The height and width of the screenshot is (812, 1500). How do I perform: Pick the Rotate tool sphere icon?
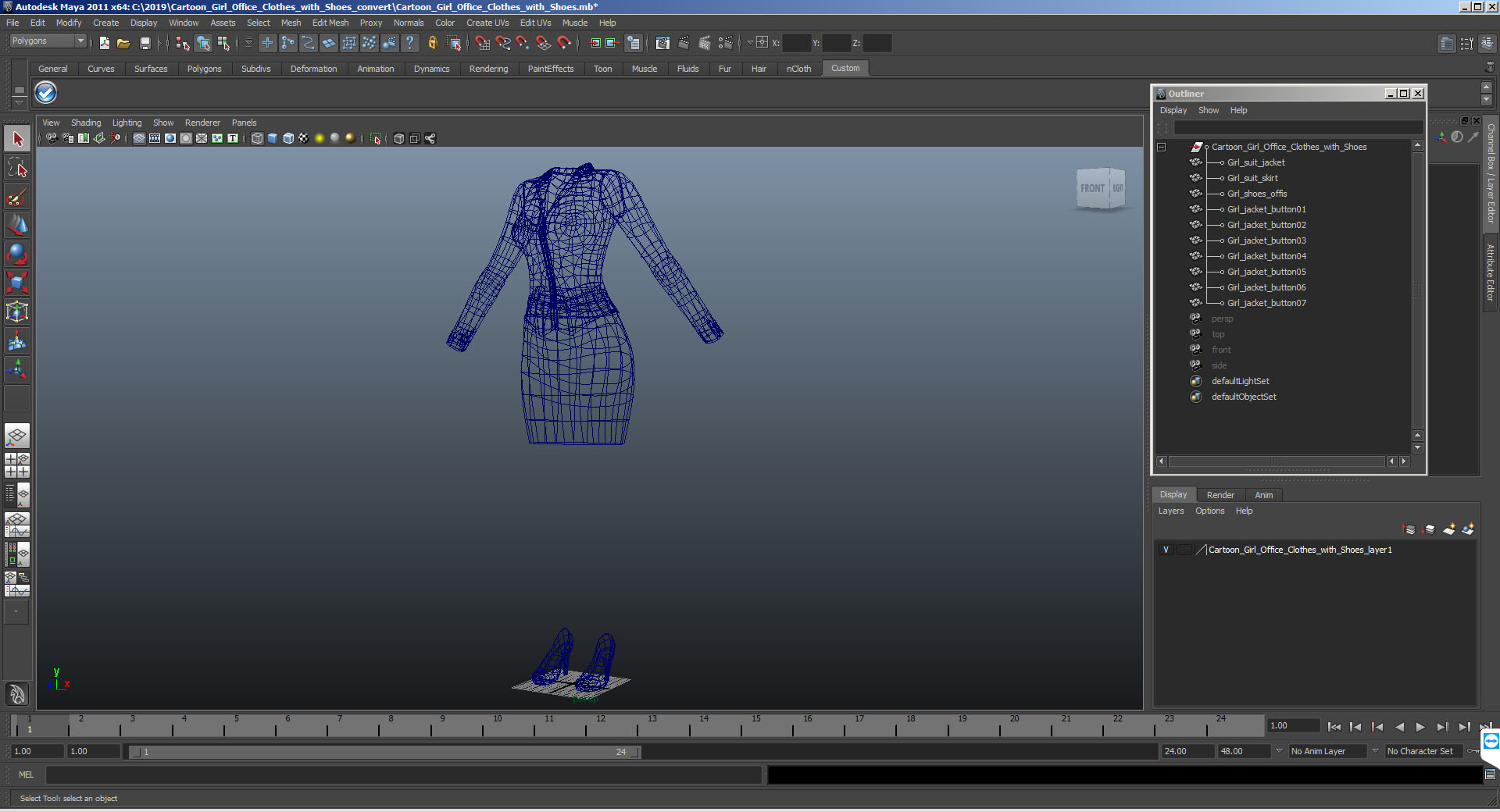pos(17,253)
